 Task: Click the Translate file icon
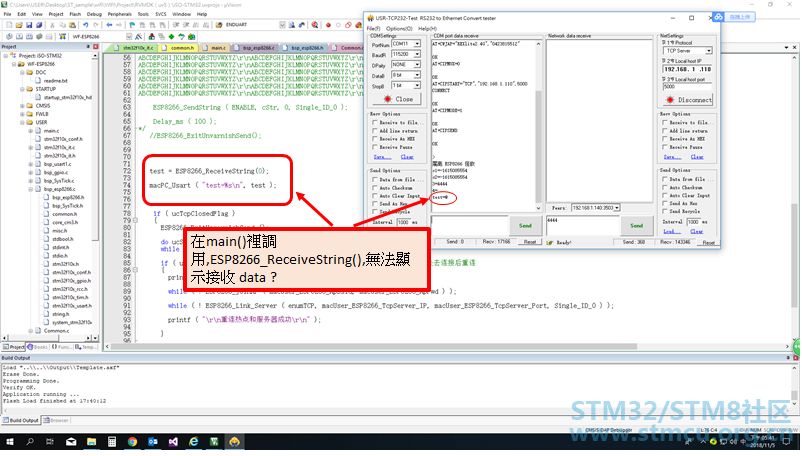tap(9, 37)
